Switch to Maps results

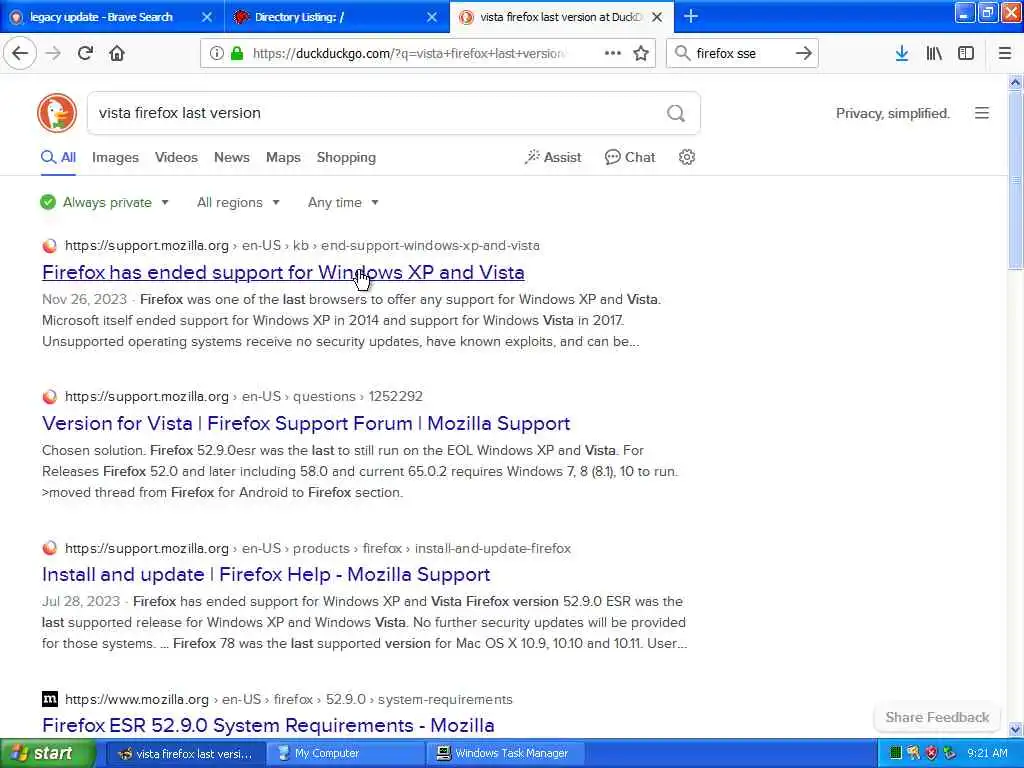pyautogui.click(x=283, y=157)
